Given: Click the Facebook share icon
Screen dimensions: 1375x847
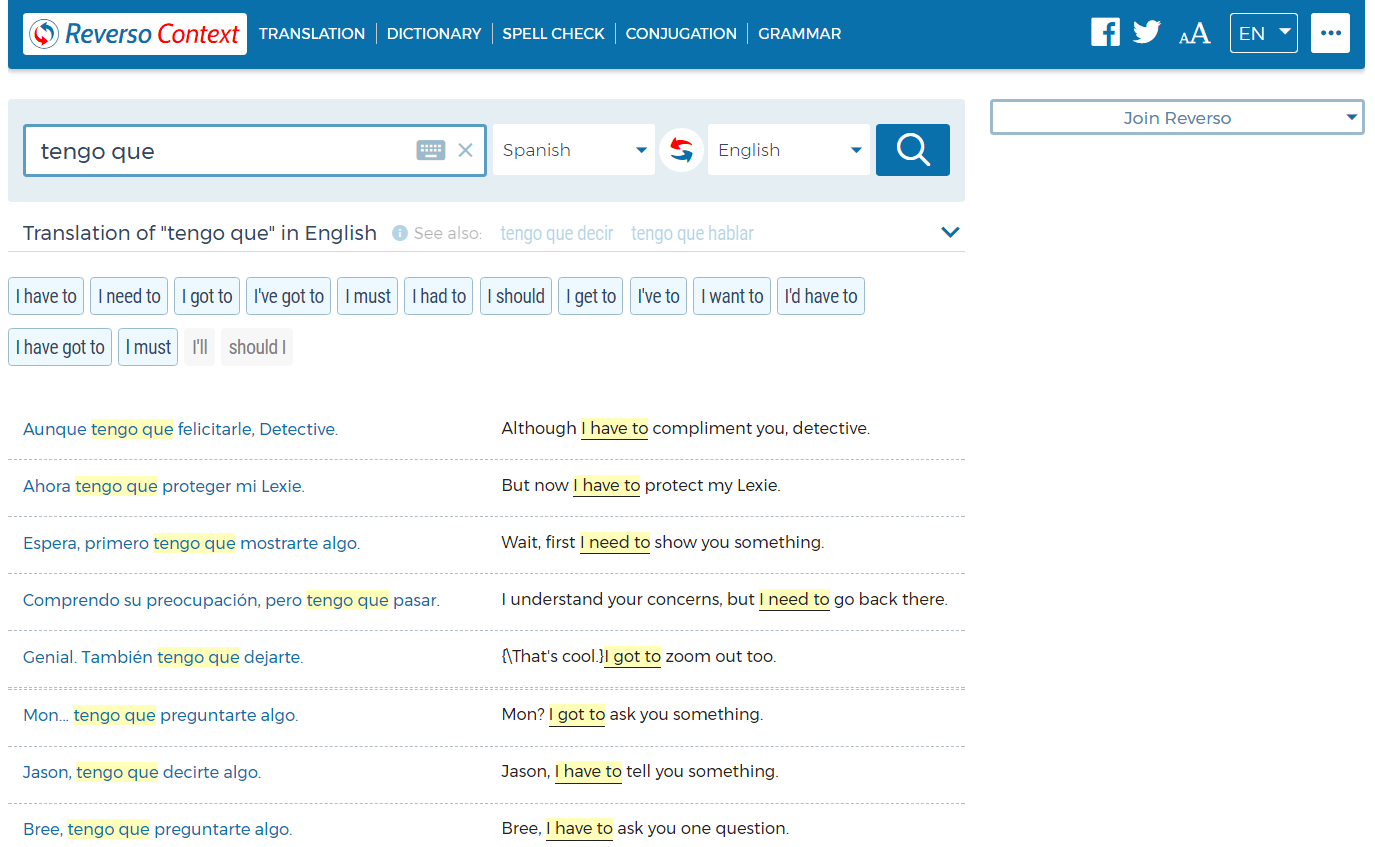Looking at the screenshot, I should point(1105,31).
